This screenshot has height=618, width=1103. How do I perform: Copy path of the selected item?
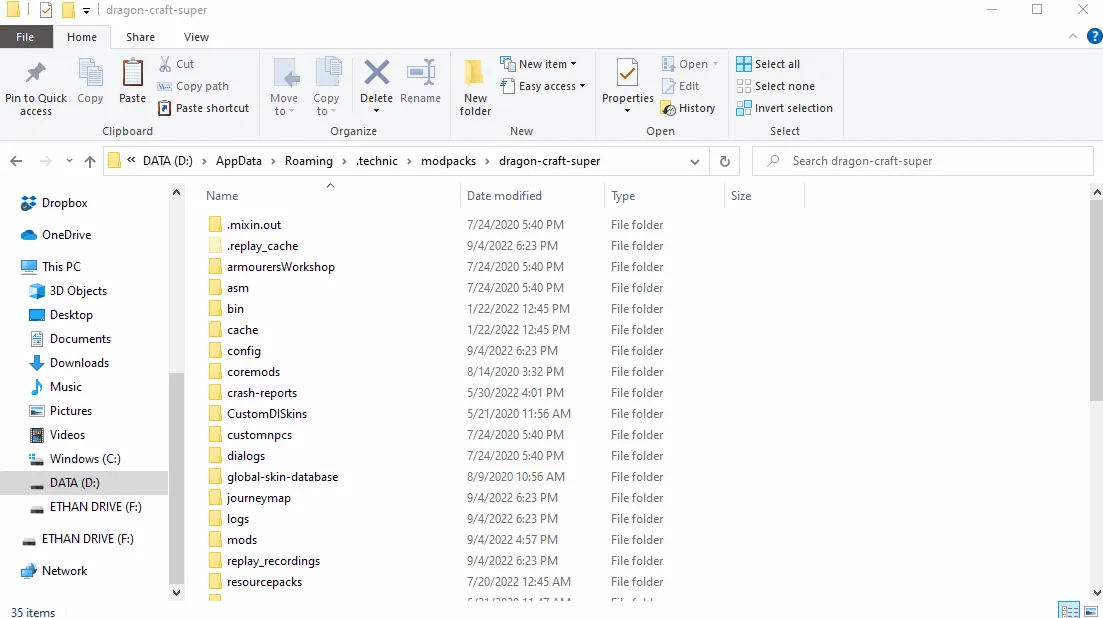pyautogui.click(x=193, y=86)
